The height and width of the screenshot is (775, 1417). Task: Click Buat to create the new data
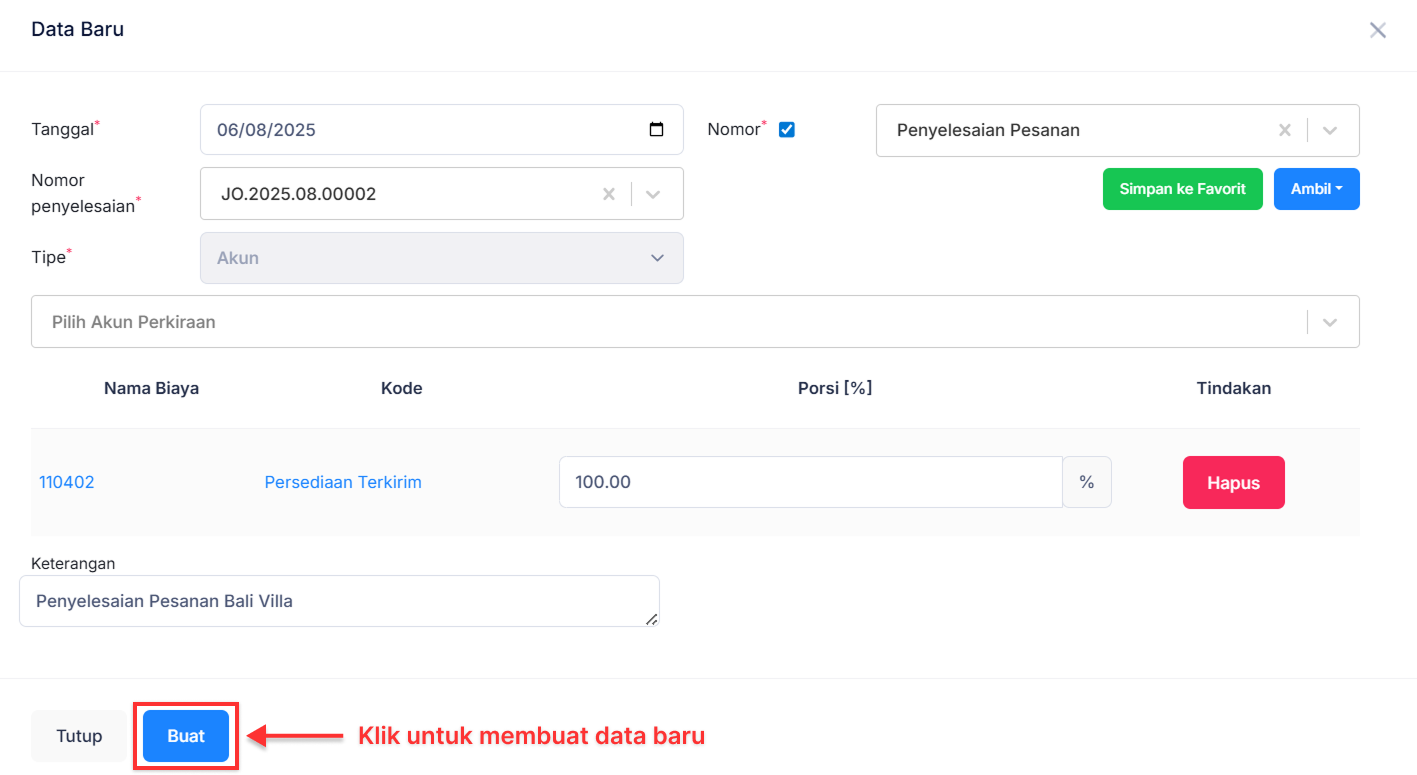pyautogui.click(x=185, y=735)
